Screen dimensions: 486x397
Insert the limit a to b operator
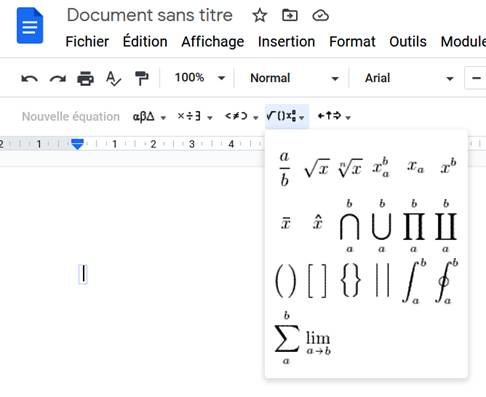click(x=318, y=342)
